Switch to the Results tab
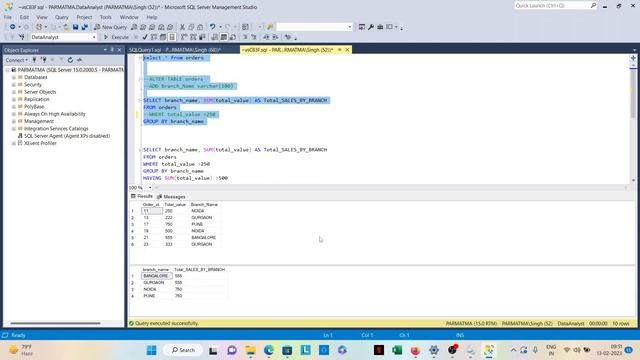640x360 pixels. click(x=142, y=196)
